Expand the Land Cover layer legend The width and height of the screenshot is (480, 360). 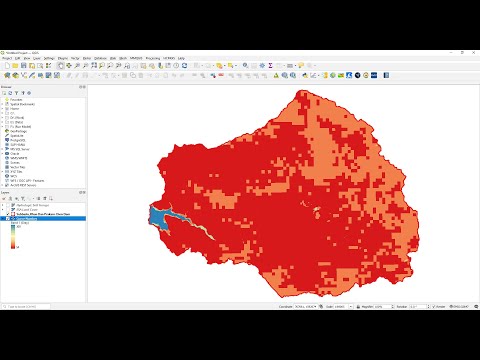(3, 210)
